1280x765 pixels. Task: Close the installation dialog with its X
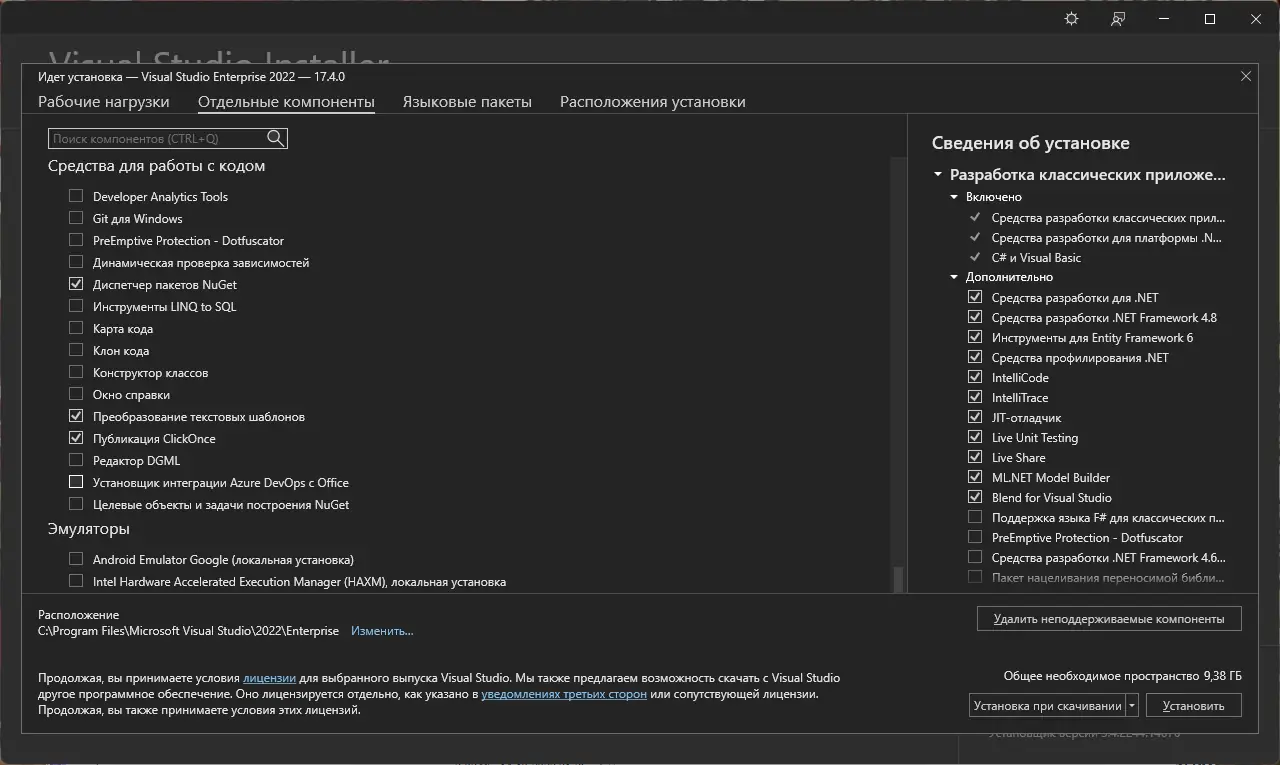1246,76
